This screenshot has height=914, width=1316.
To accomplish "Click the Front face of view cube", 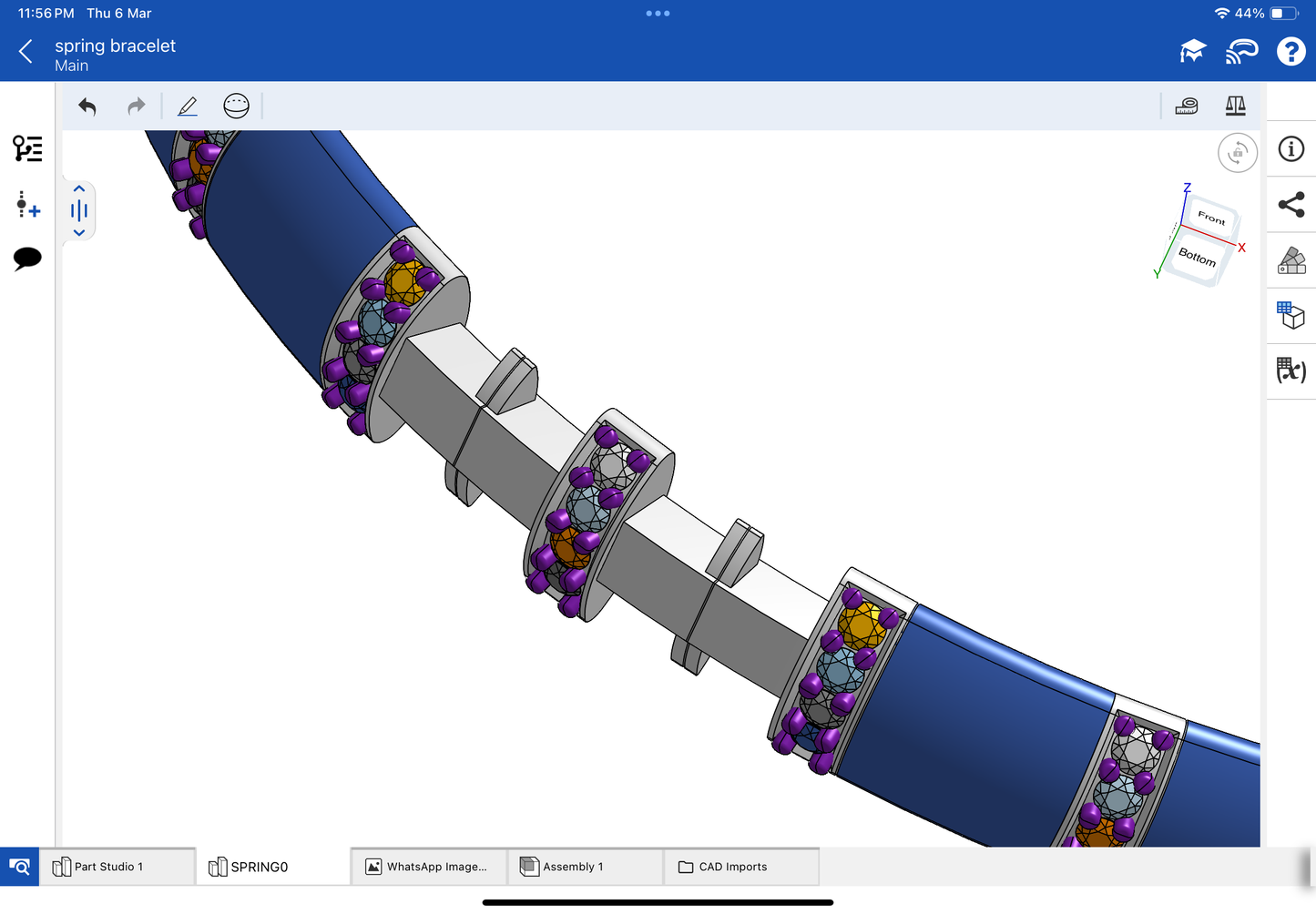I will pos(1211,217).
